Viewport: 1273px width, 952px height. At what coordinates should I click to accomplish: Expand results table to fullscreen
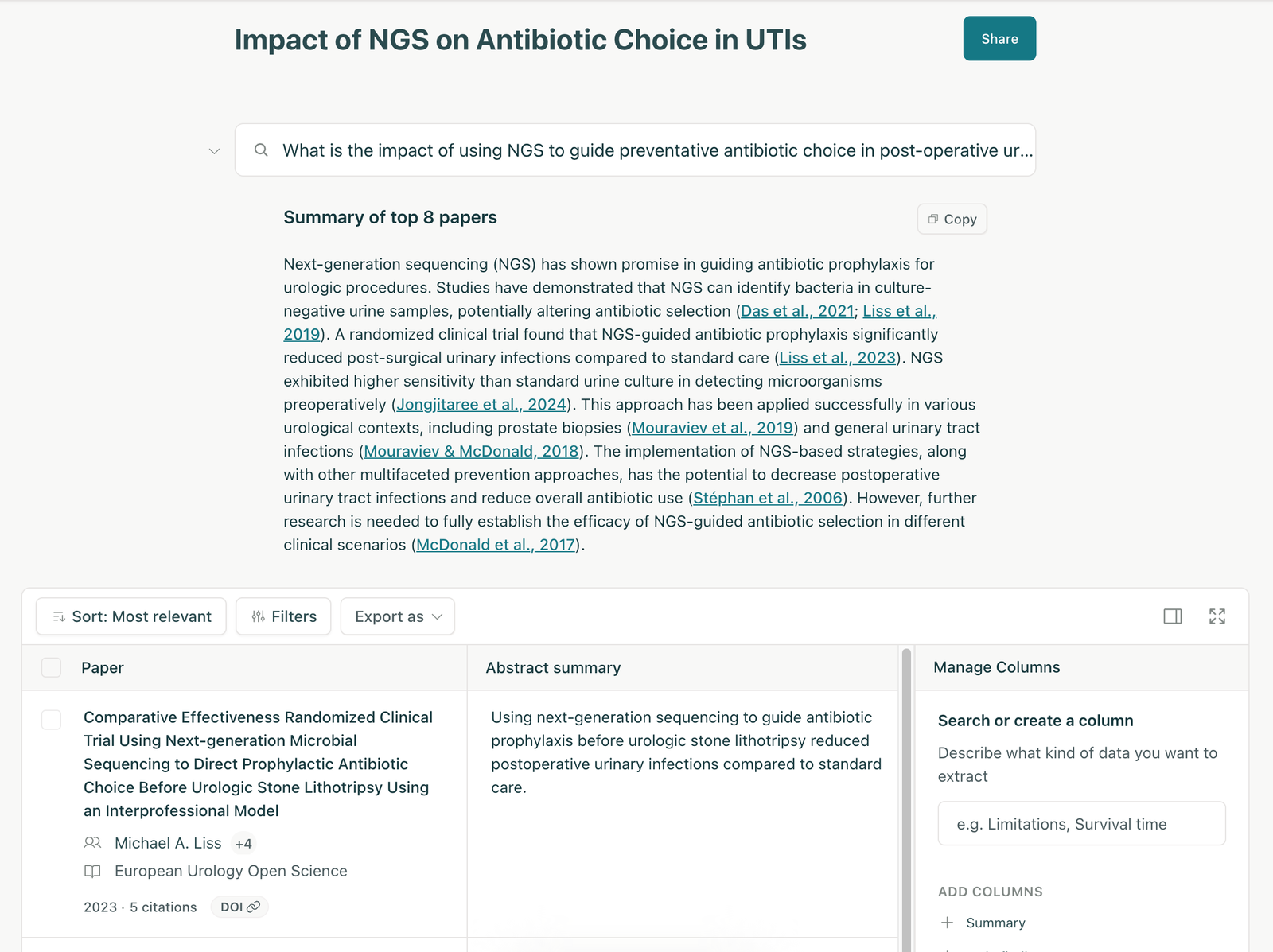click(x=1217, y=616)
